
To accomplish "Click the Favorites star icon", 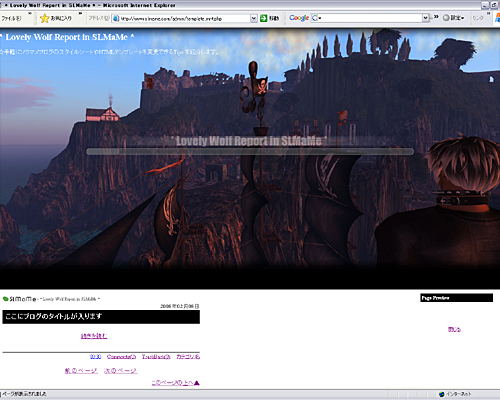I will tap(44, 18).
